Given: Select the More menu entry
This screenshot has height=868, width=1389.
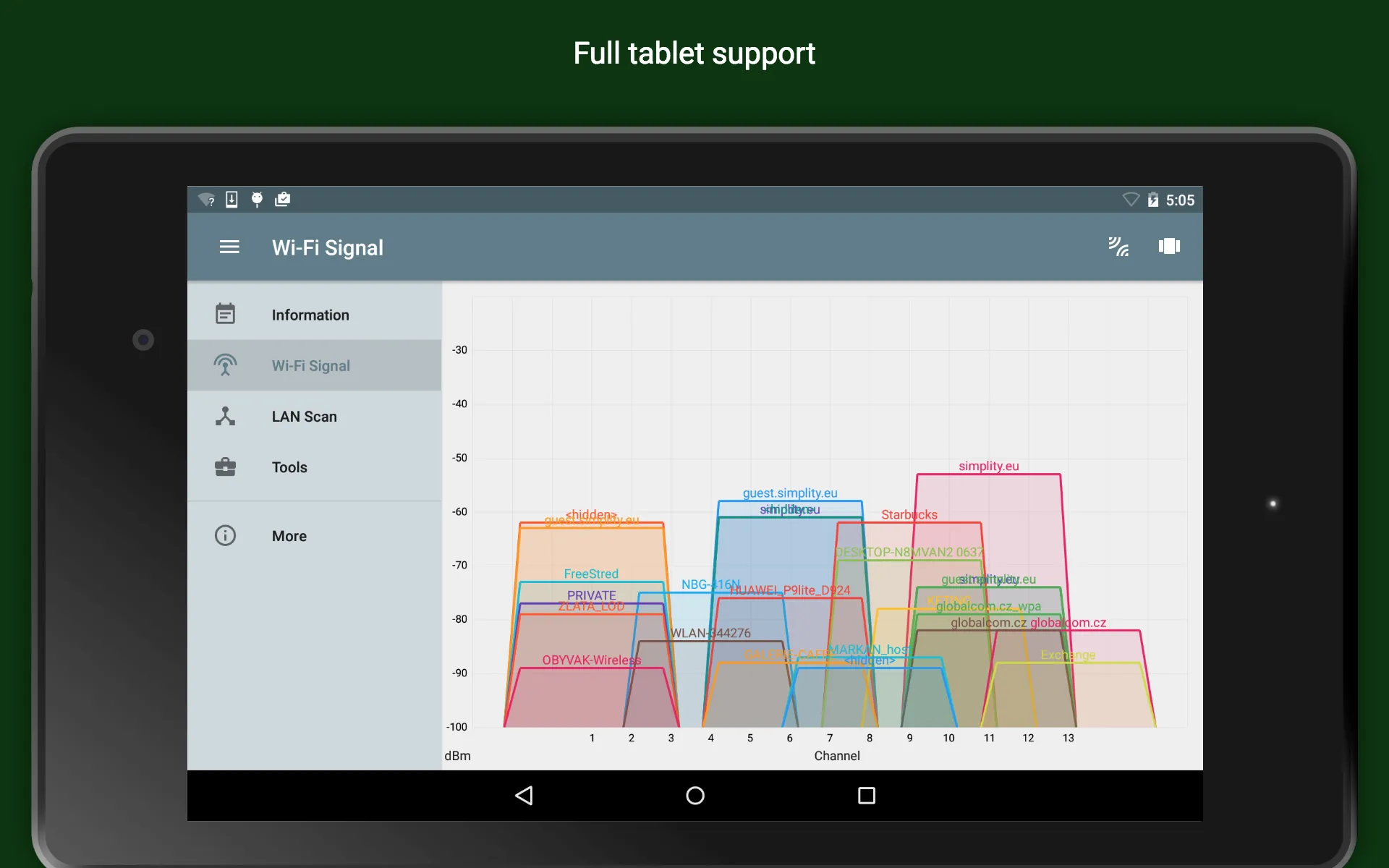Looking at the screenshot, I should 289,535.
